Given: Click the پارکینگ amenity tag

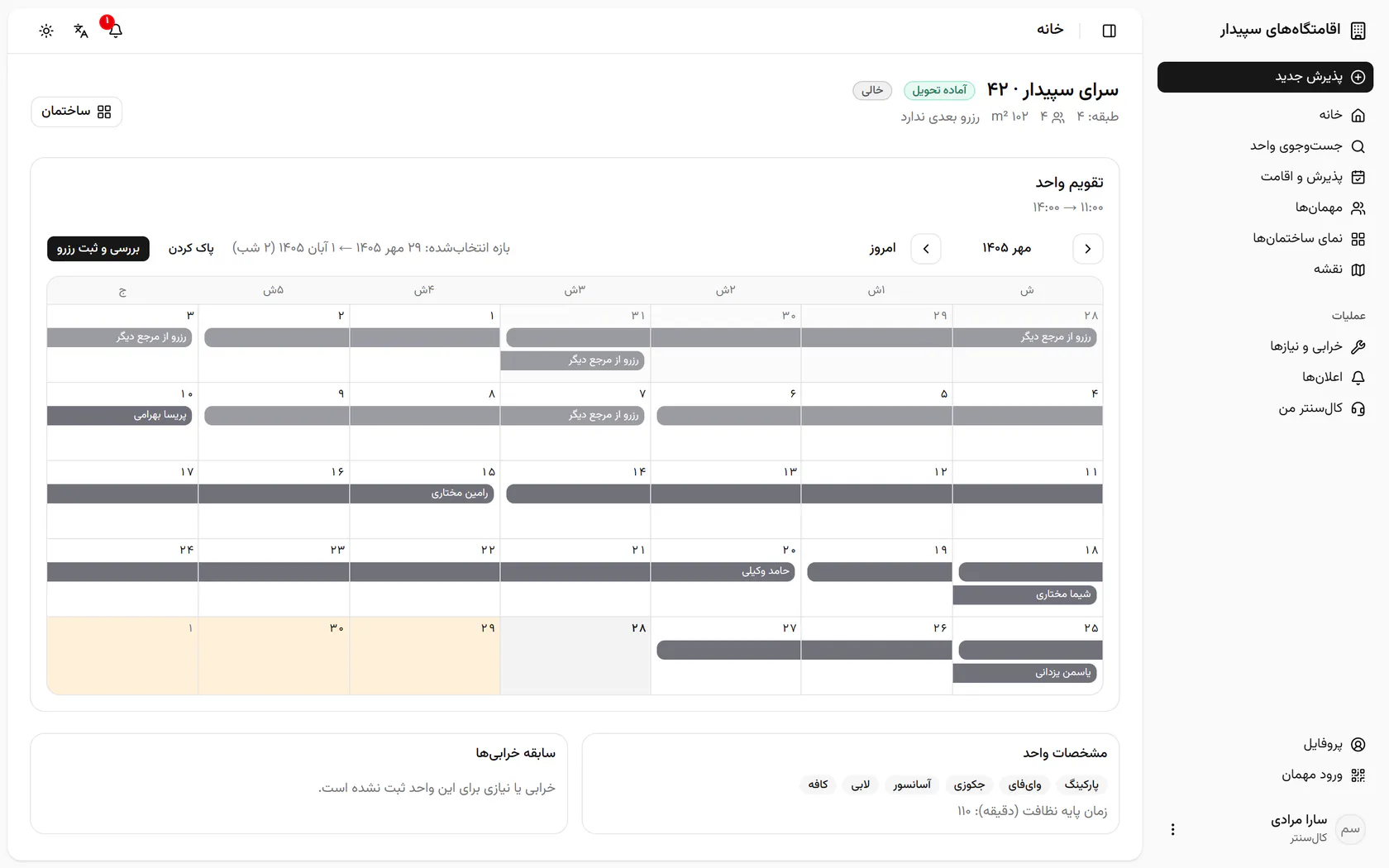Looking at the screenshot, I should coord(1081,785).
